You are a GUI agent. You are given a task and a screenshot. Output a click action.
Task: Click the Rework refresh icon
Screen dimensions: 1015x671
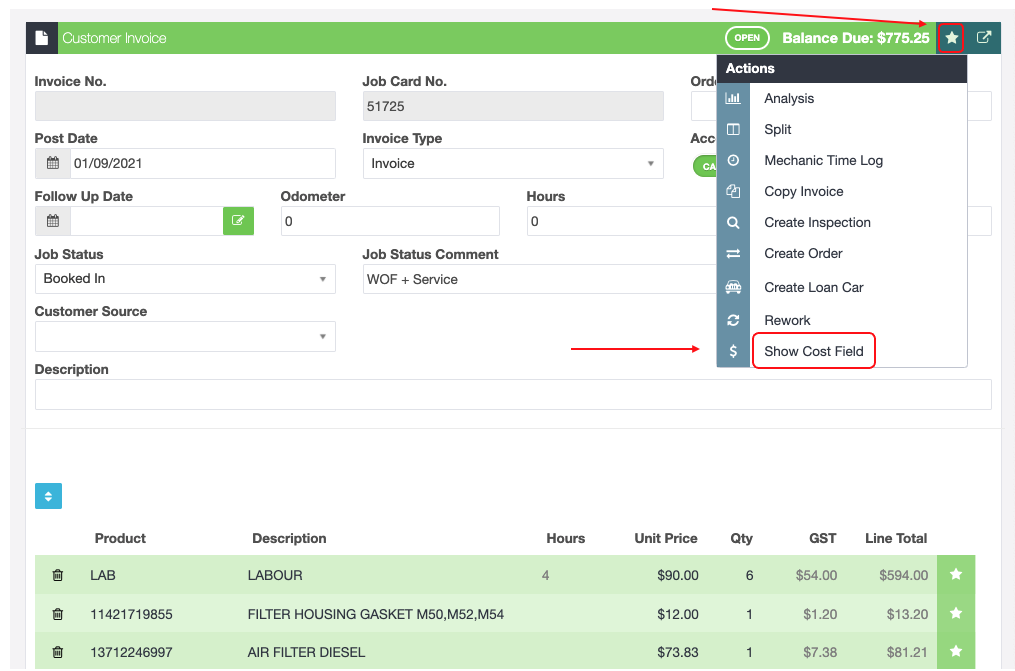pyautogui.click(x=733, y=320)
